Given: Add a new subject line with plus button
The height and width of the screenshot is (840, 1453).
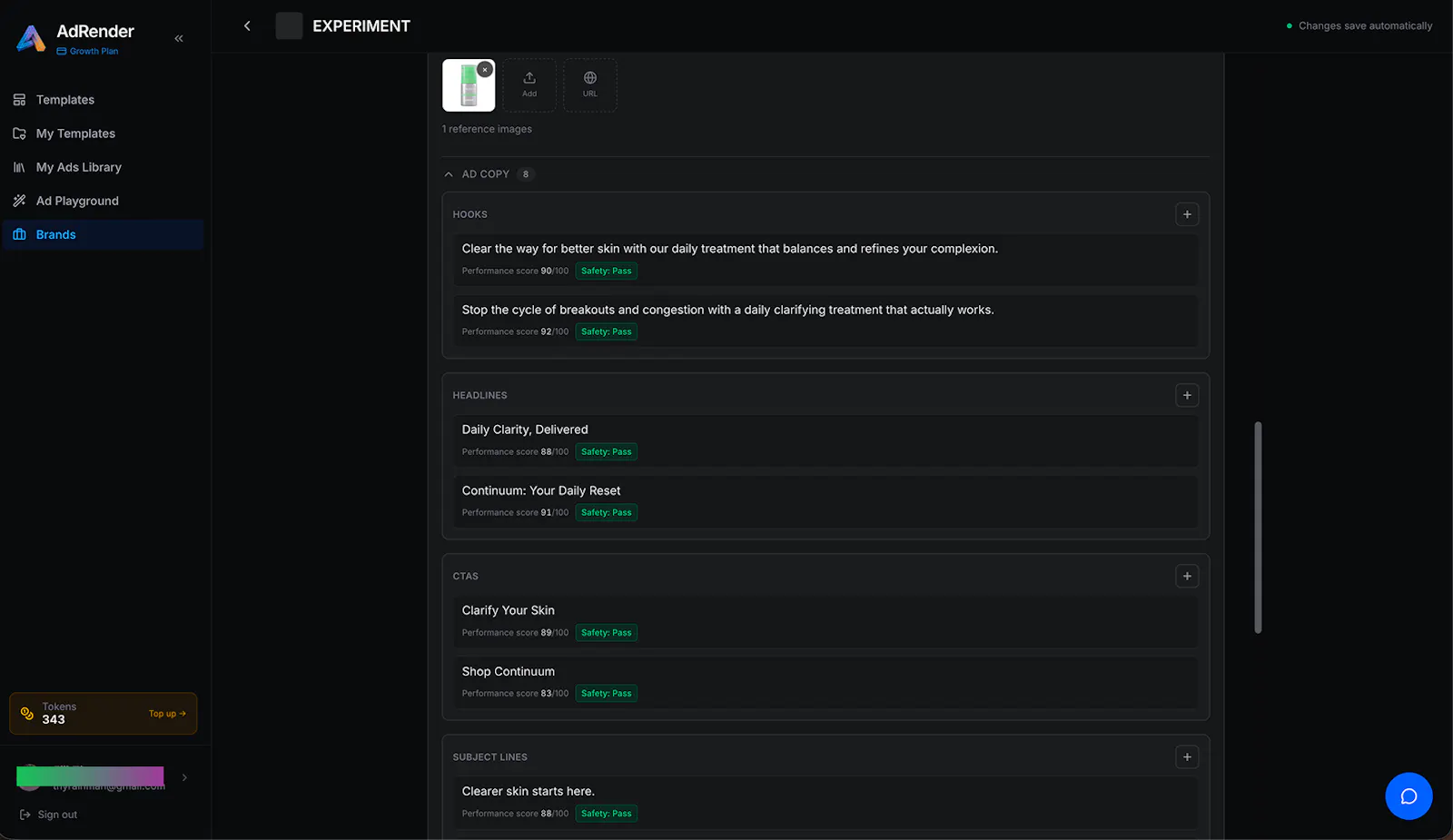Looking at the screenshot, I should pos(1187,756).
